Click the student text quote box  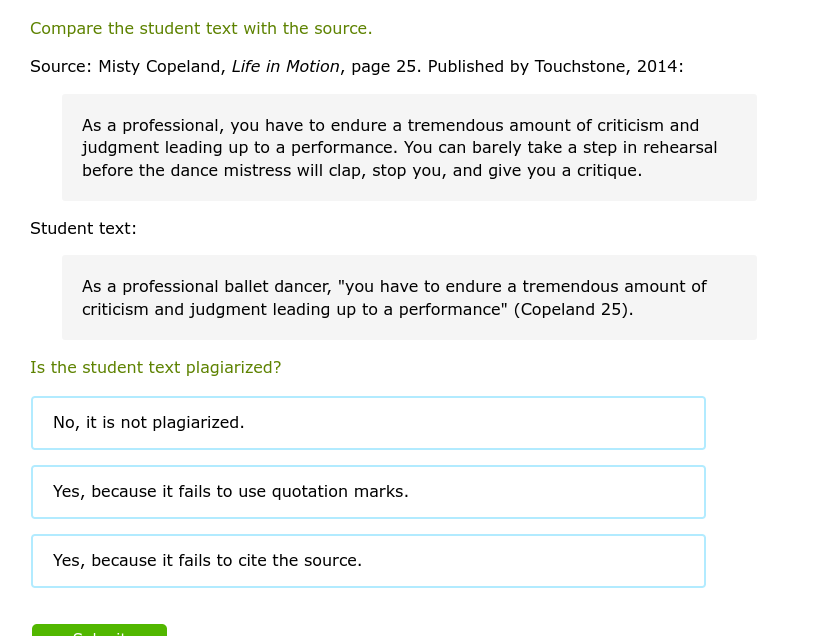(x=409, y=297)
